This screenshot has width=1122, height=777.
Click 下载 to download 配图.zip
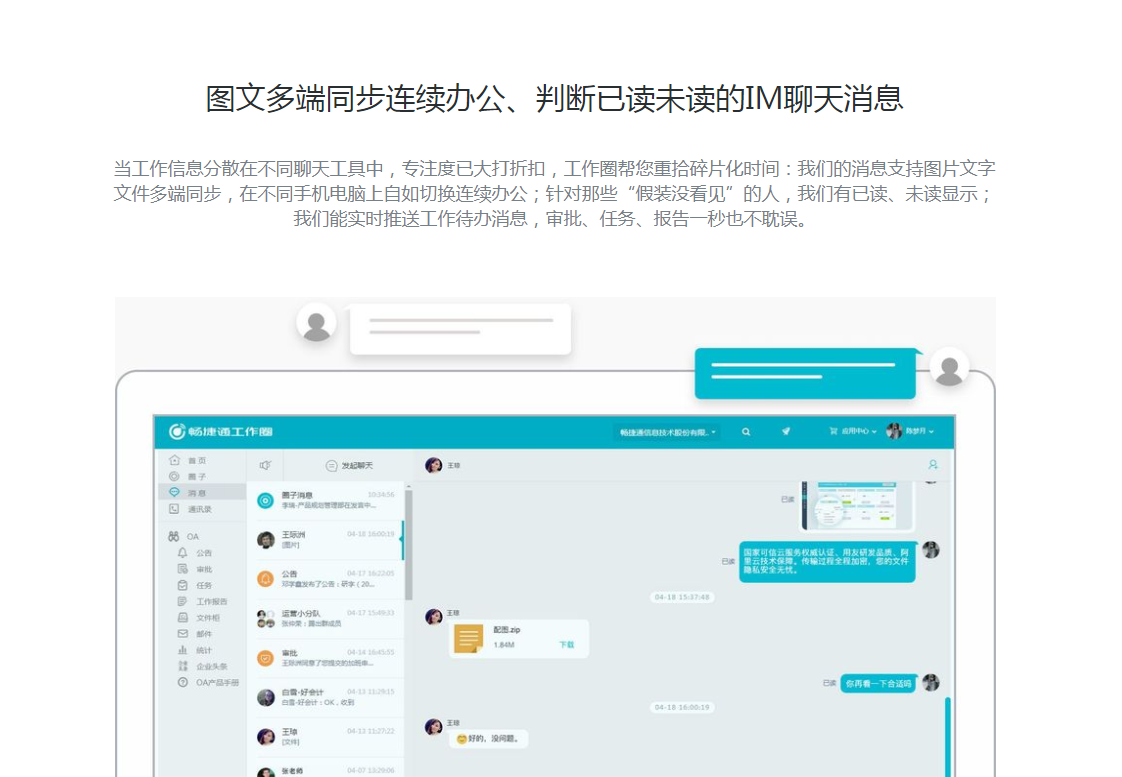[x=566, y=645]
